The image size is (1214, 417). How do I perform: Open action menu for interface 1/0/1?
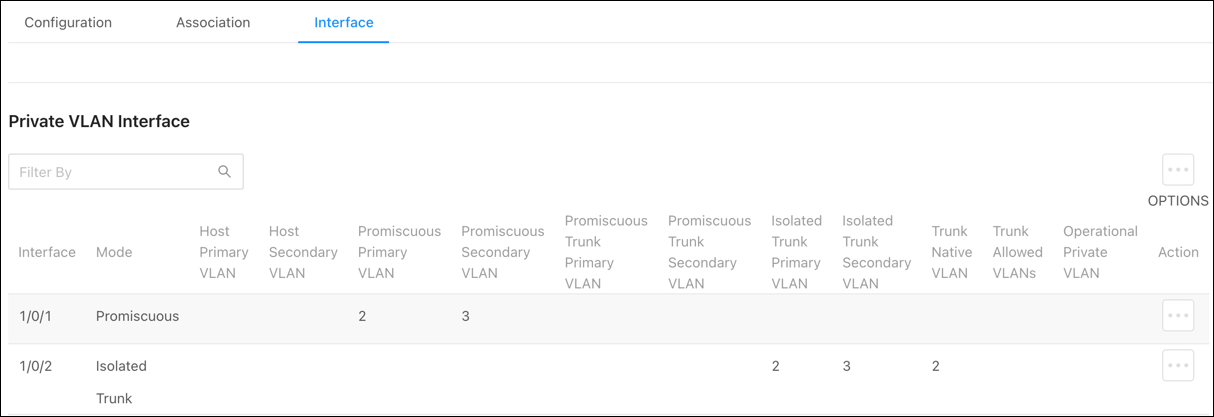1178,315
